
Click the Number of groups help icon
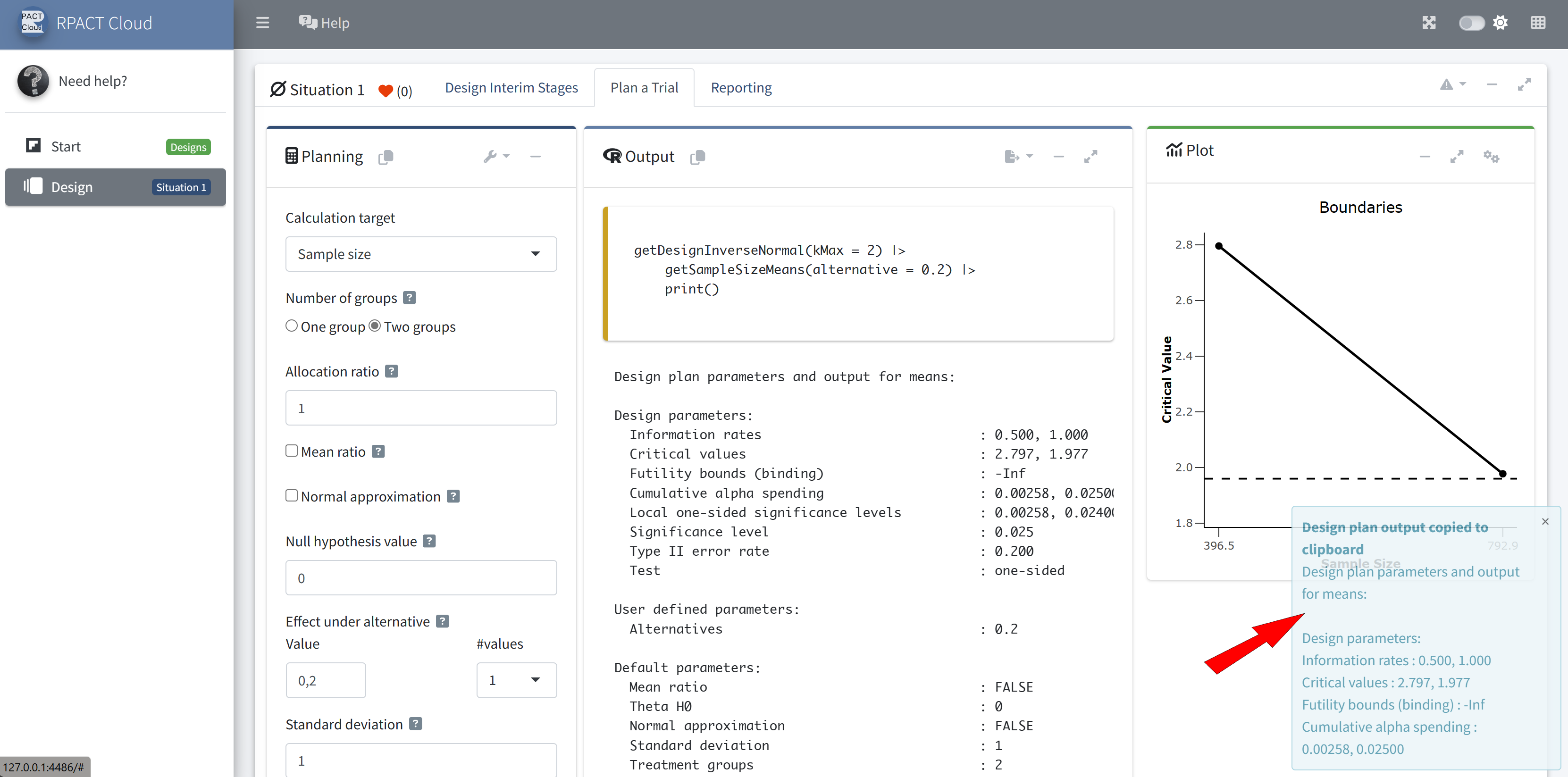[410, 298]
